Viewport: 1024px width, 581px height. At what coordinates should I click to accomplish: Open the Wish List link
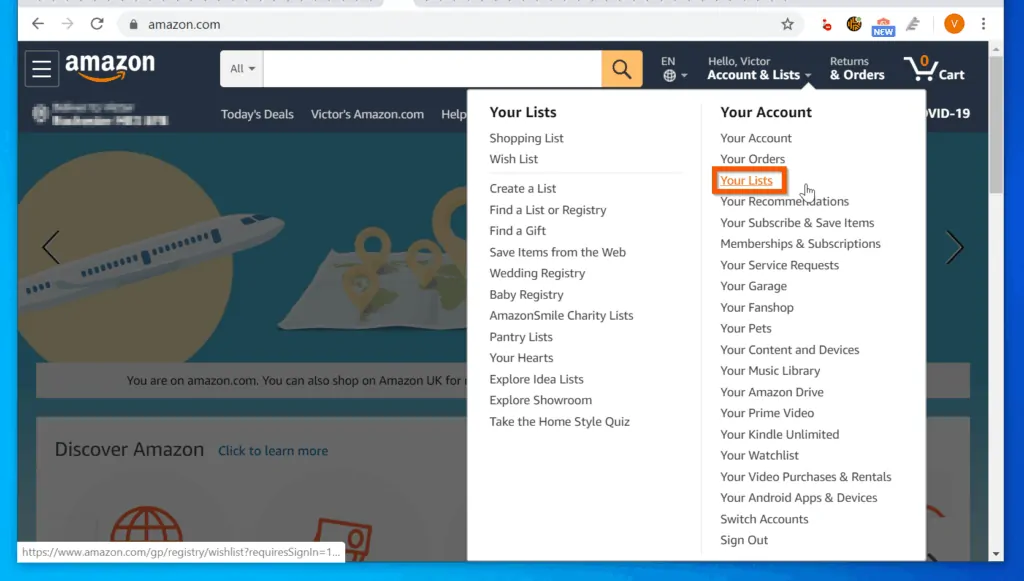click(x=514, y=159)
